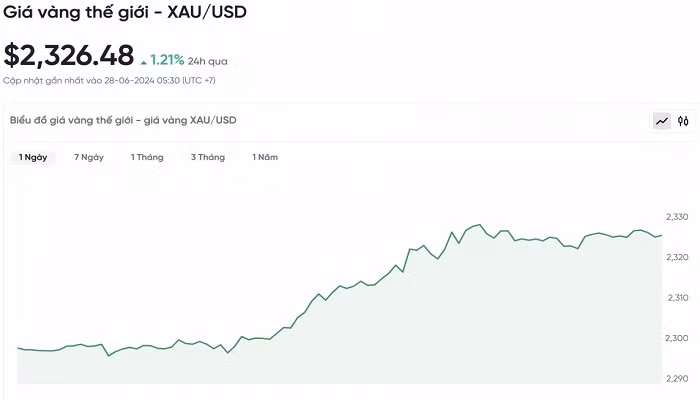Click the highest peak of the price line
Image resolution: width=700 pixels, height=400 pixels.
[479, 225]
